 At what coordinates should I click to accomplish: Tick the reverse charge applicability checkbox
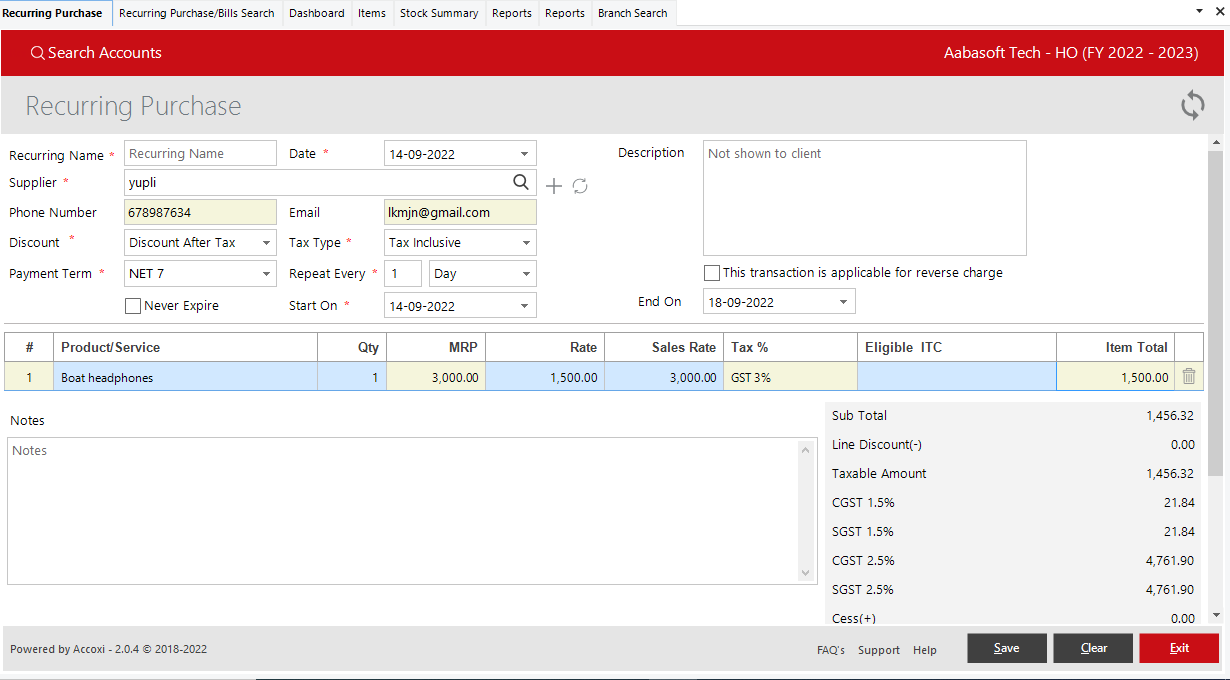[712, 273]
